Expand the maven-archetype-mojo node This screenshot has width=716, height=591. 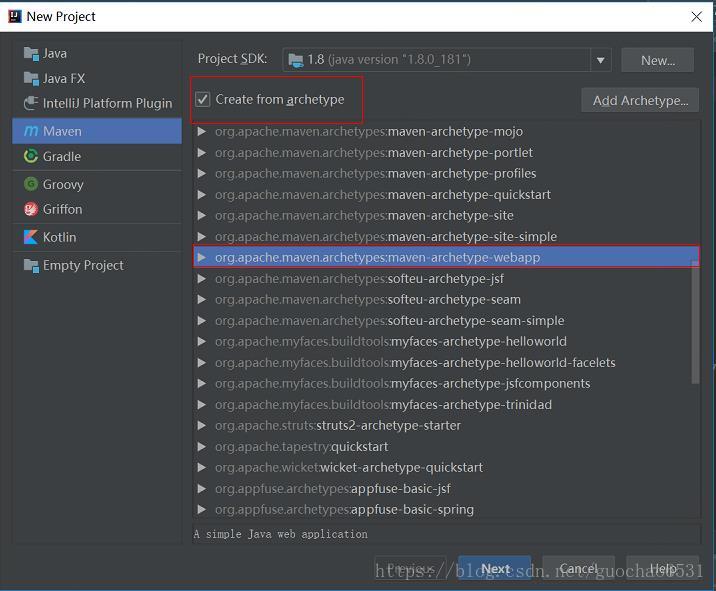click(x=201, y=132)
